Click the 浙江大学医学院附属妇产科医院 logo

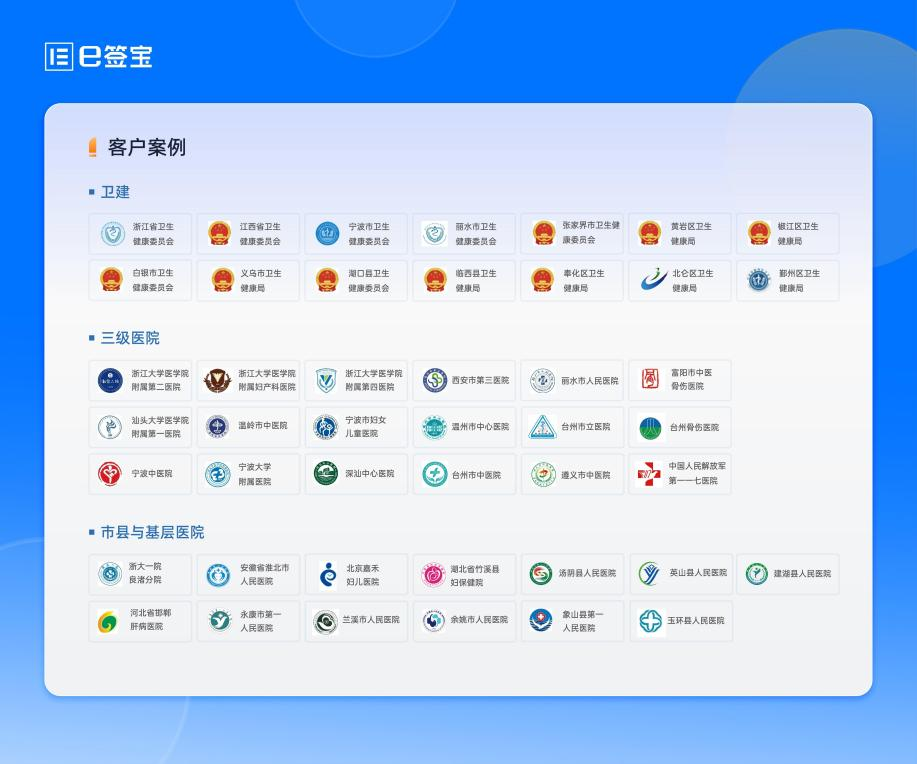[218, 380]
